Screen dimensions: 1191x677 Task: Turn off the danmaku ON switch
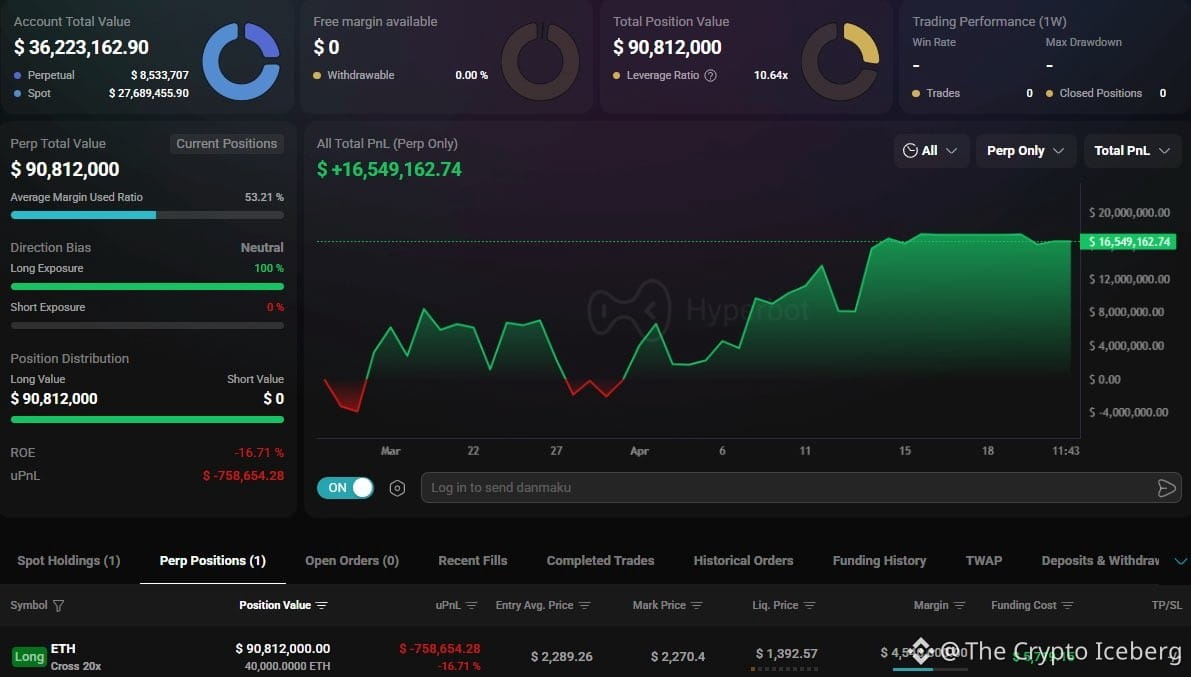pyautogui.click(x=346, y=488)
